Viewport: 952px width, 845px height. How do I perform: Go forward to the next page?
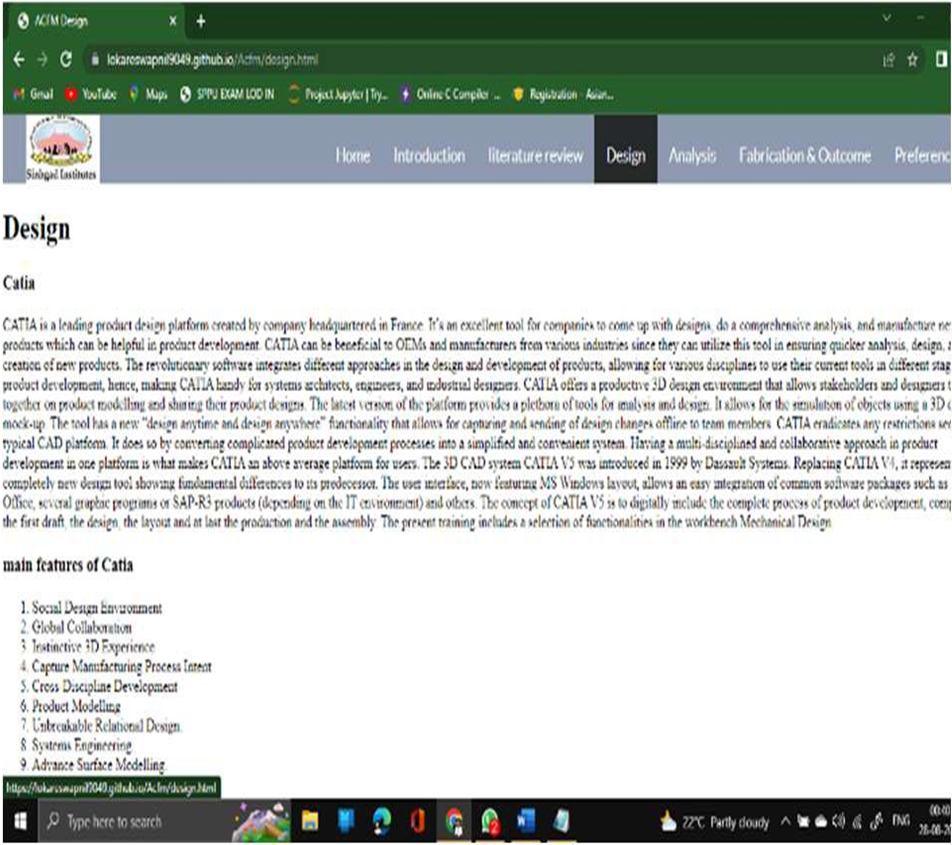tap(42, 59)
